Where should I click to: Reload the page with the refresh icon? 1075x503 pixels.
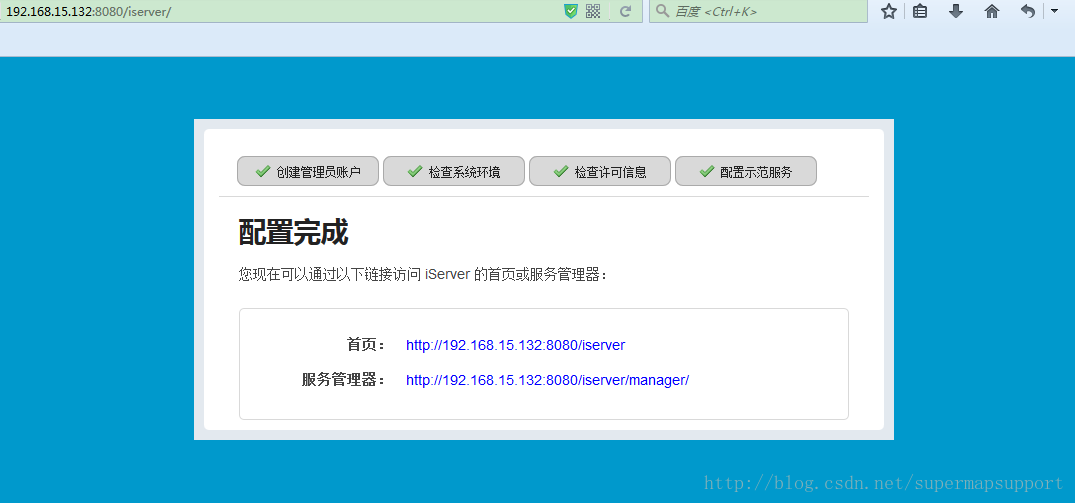click(625, 11)
